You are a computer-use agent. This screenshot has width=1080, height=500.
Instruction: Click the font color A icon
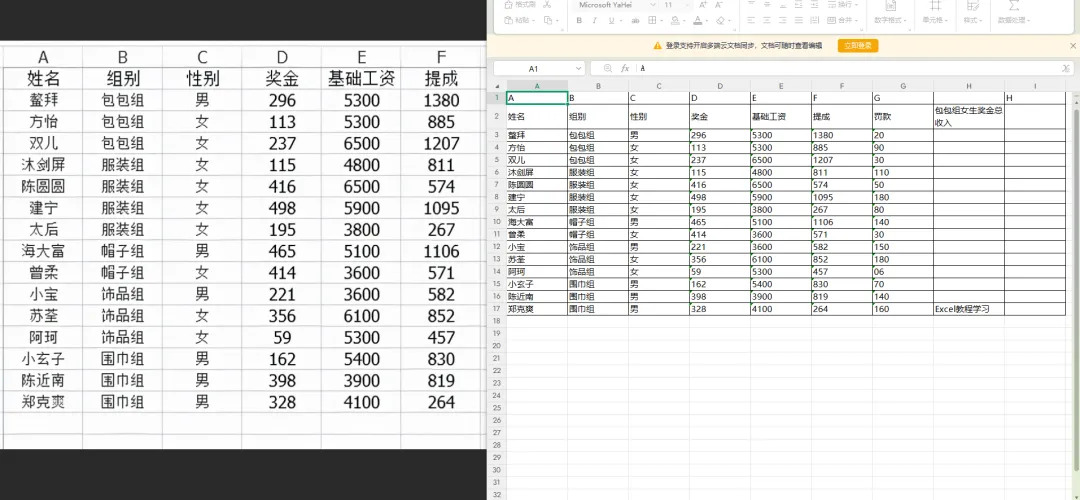[698, 20]
